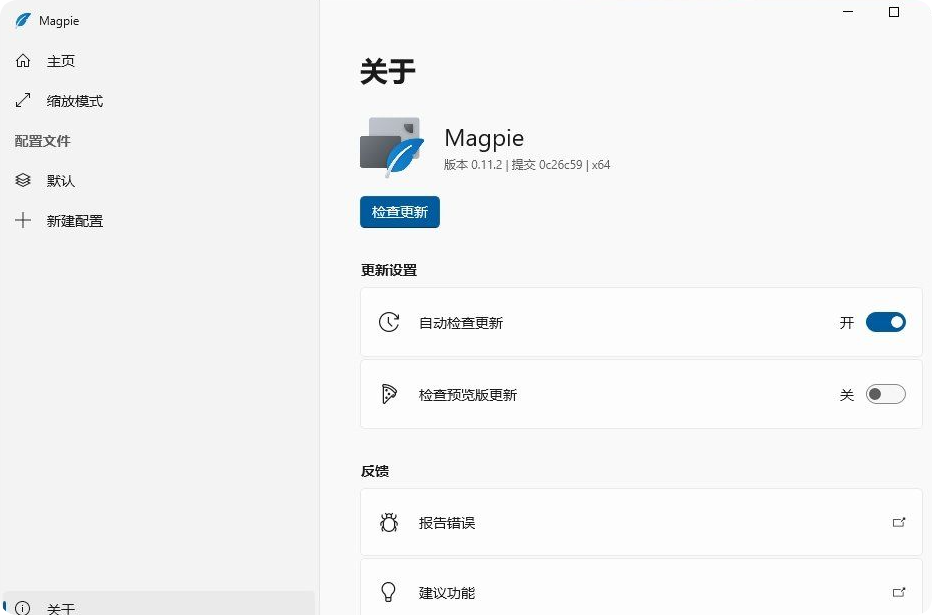Open the 主页 home icon
This screenshot has height=615, width=932.
tap(23, 61)
